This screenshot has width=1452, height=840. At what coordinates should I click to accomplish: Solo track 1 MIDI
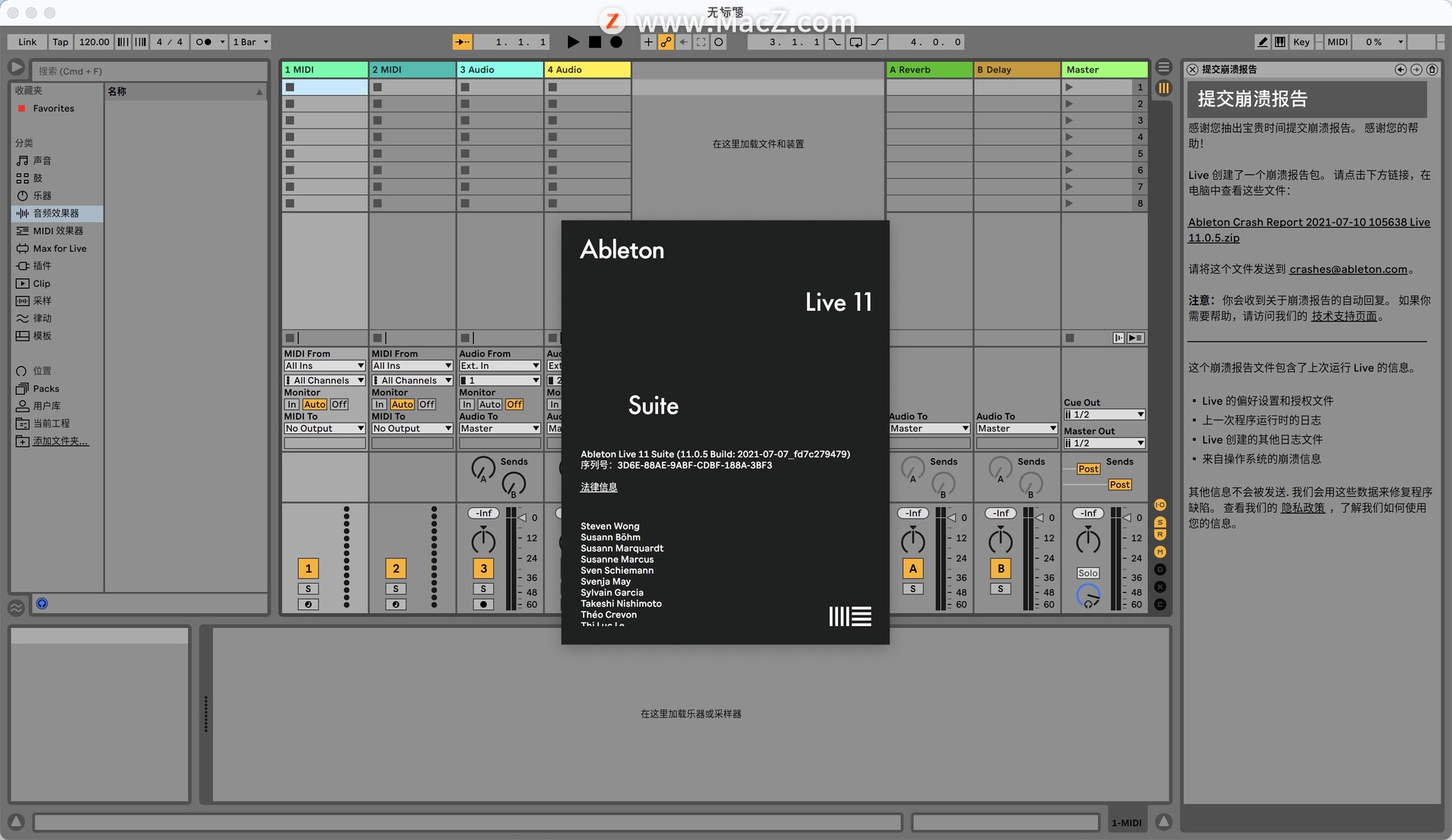coord(308,588)
